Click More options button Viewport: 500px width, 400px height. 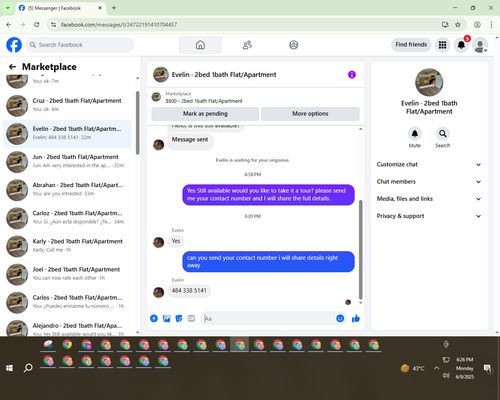(x=310, y=114)
